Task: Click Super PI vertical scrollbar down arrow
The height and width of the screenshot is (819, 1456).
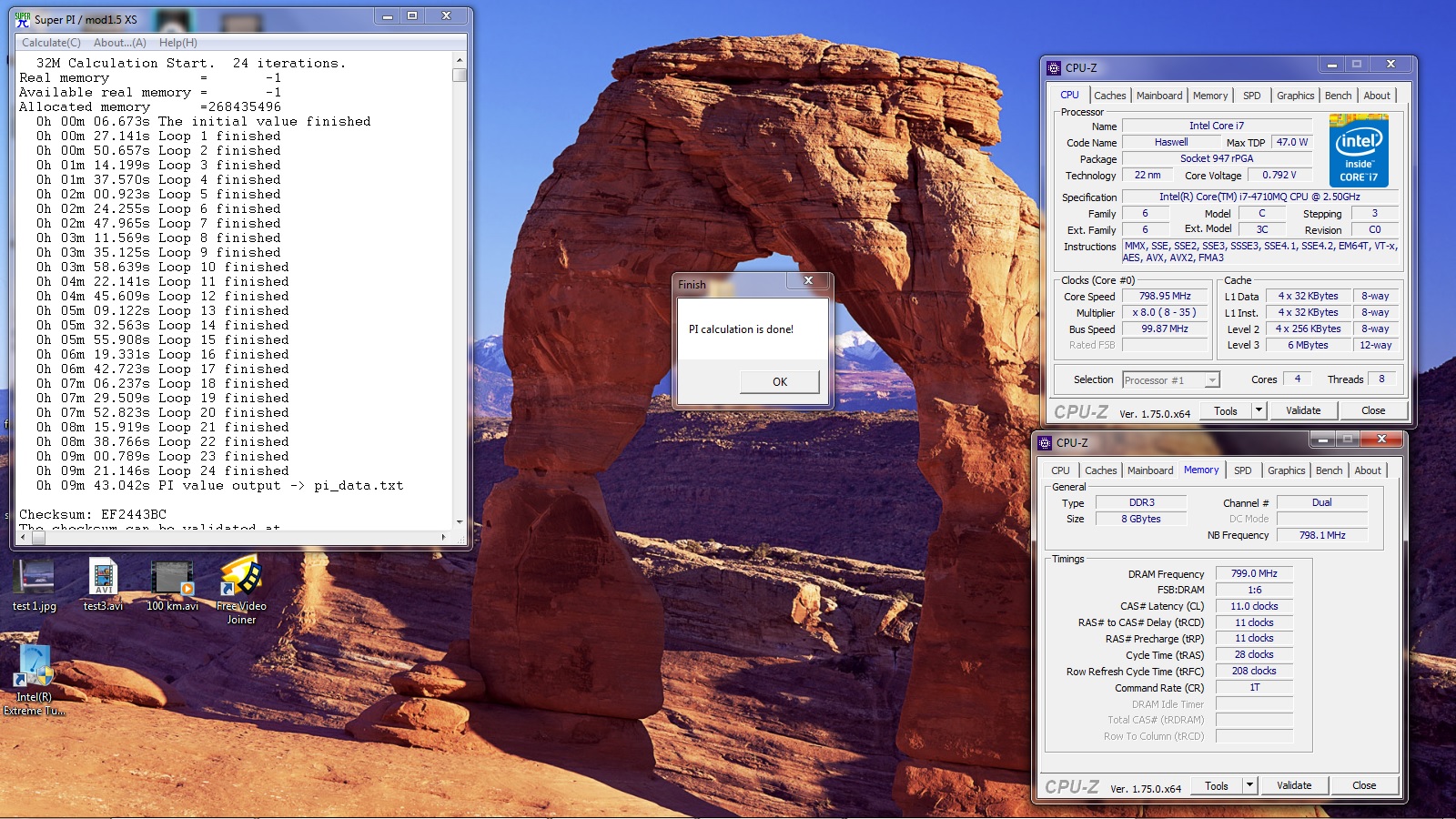Action: click(x=460, y=522)
